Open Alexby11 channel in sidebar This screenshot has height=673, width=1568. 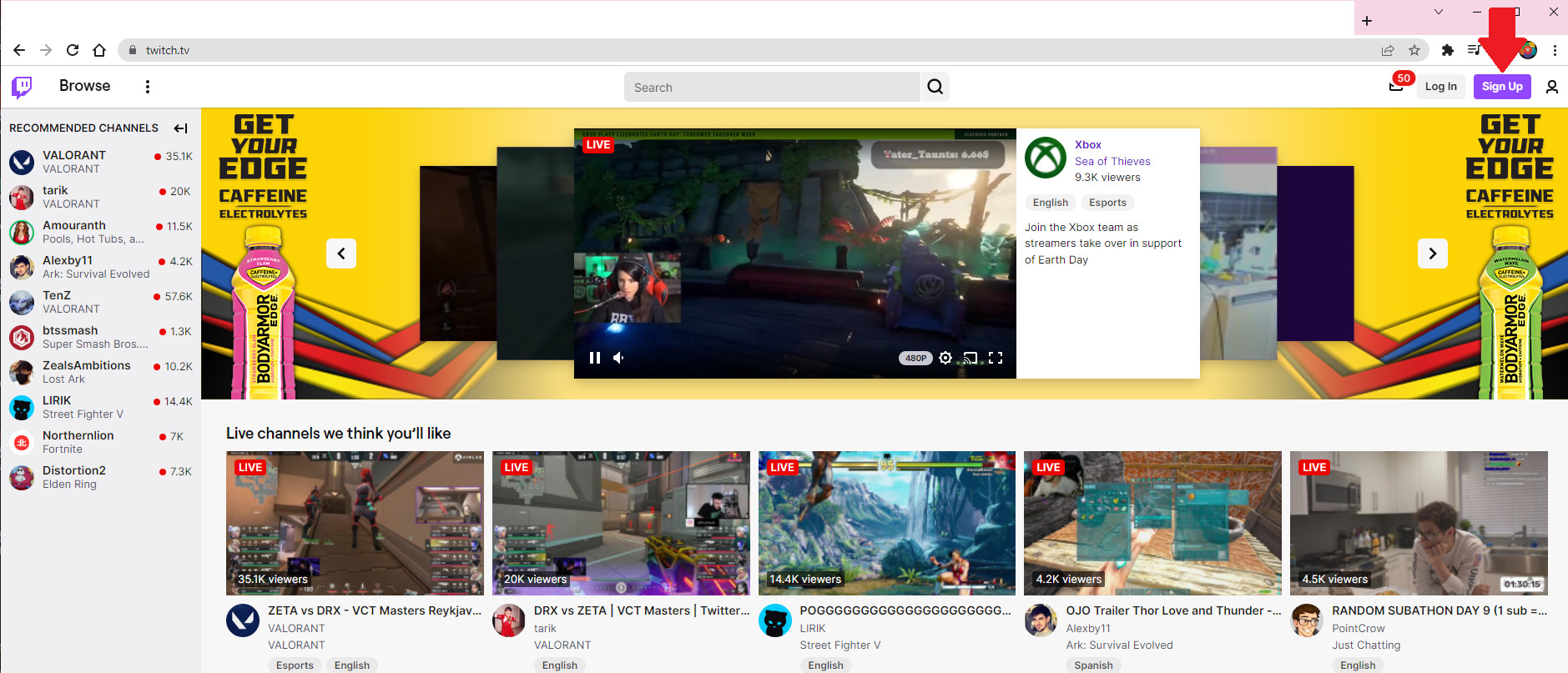pos(100,267)
